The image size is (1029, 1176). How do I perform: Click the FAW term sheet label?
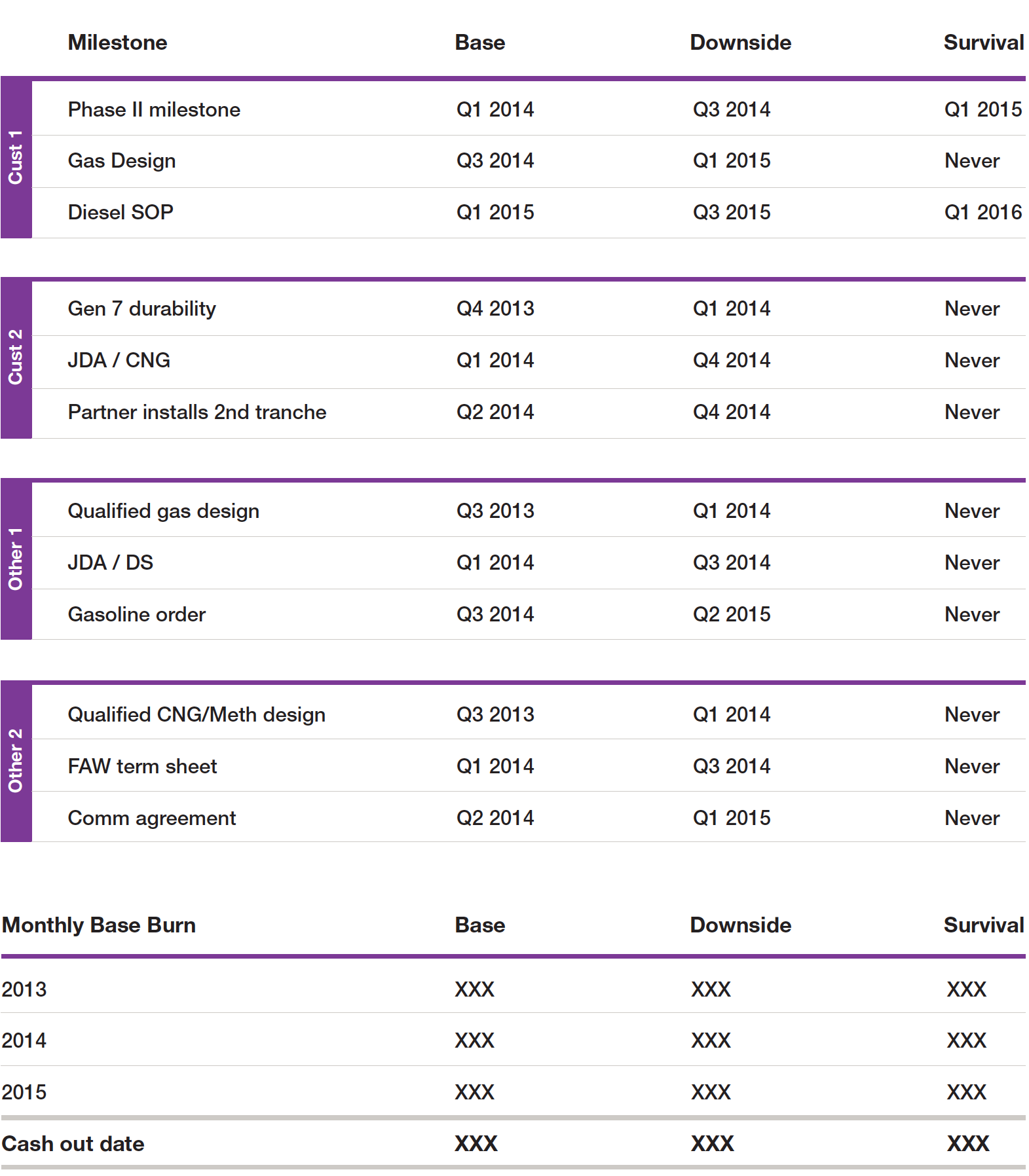[x=142, y=766]
